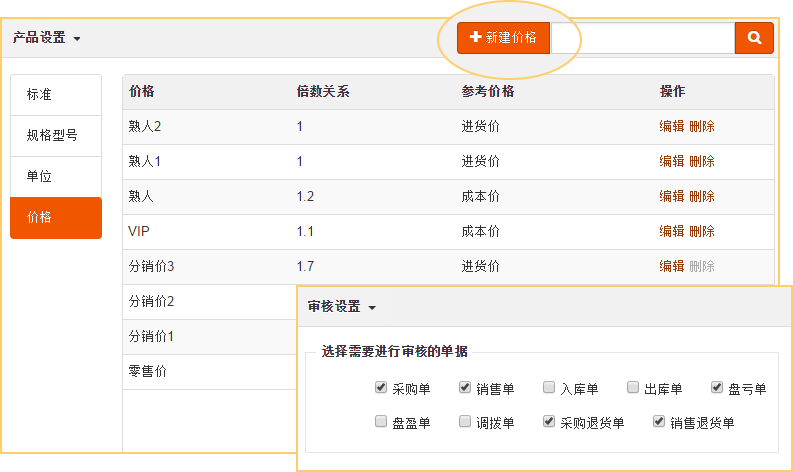Tick the 调拨单 checkbox
This screenshot has width=793, height=472.
click(465, 422)
